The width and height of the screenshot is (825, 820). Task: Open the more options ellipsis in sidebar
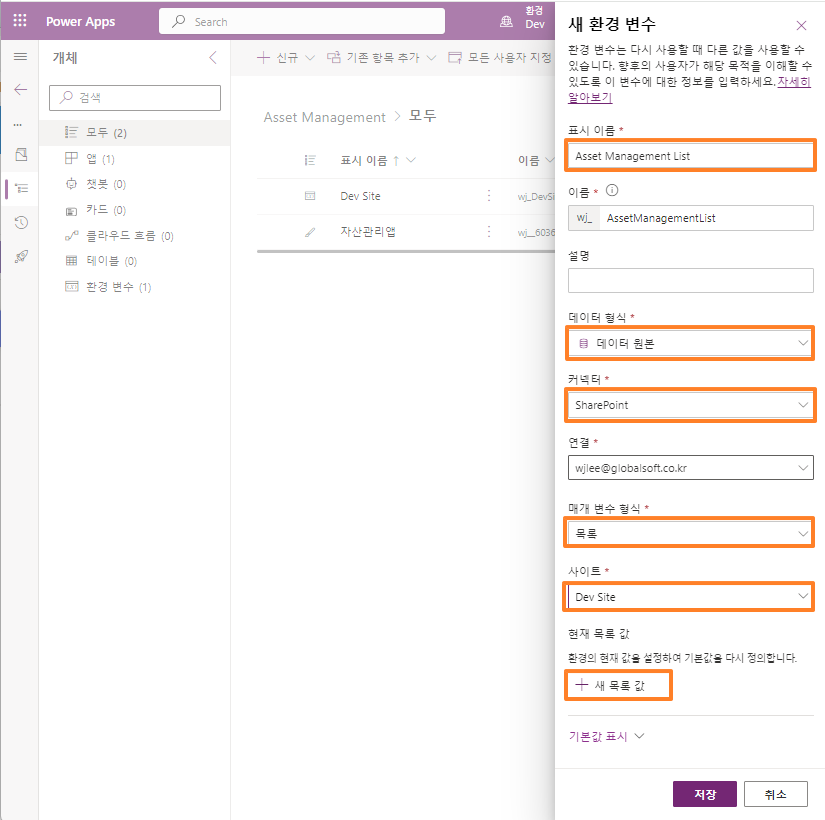18,125
